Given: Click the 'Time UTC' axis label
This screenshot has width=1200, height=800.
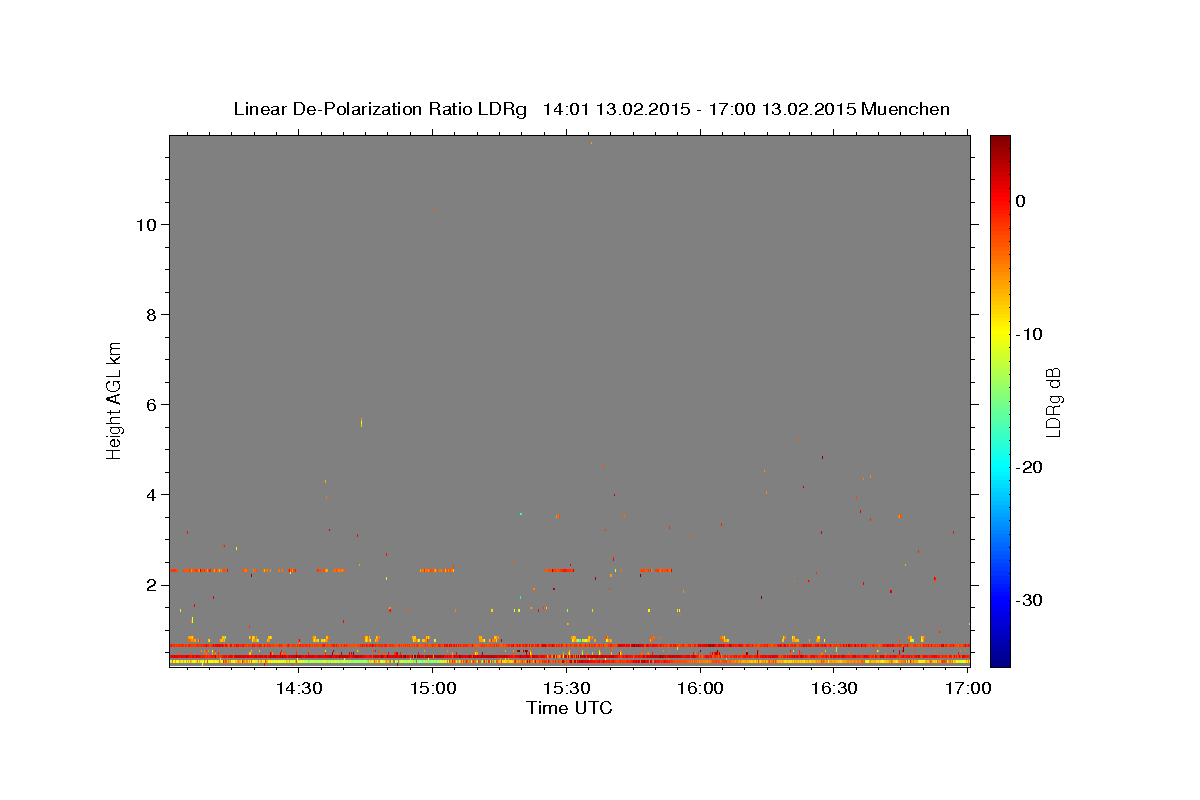Looking at the screenshot, I should (x=569, y=708).
